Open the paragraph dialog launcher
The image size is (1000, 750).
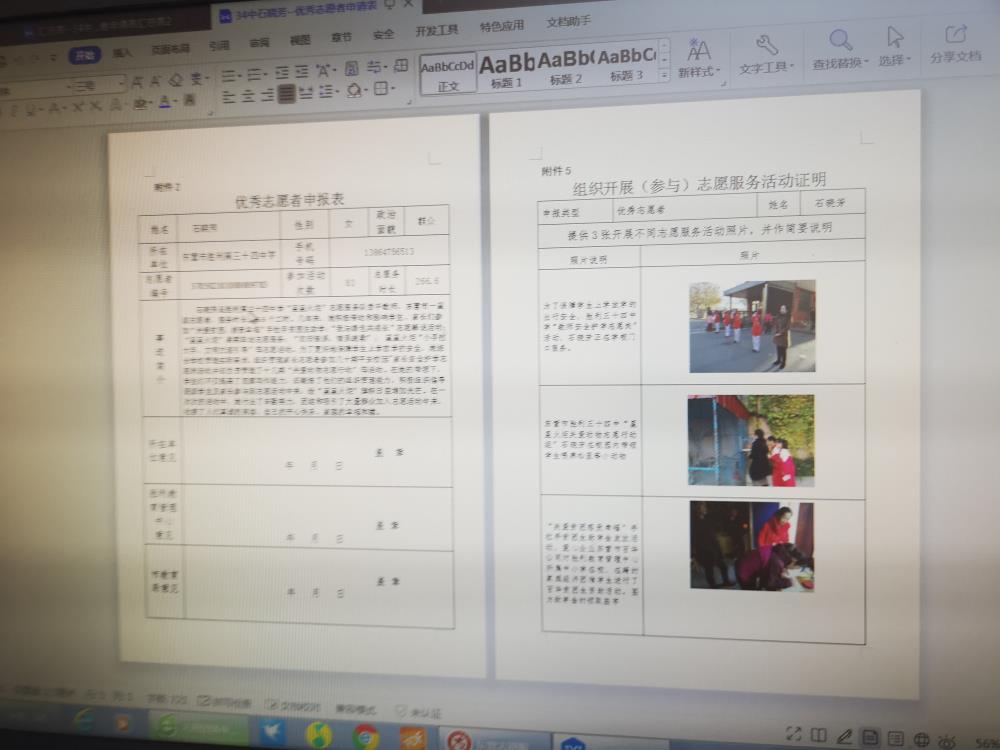pyautogui.click(x=409, y=100)
